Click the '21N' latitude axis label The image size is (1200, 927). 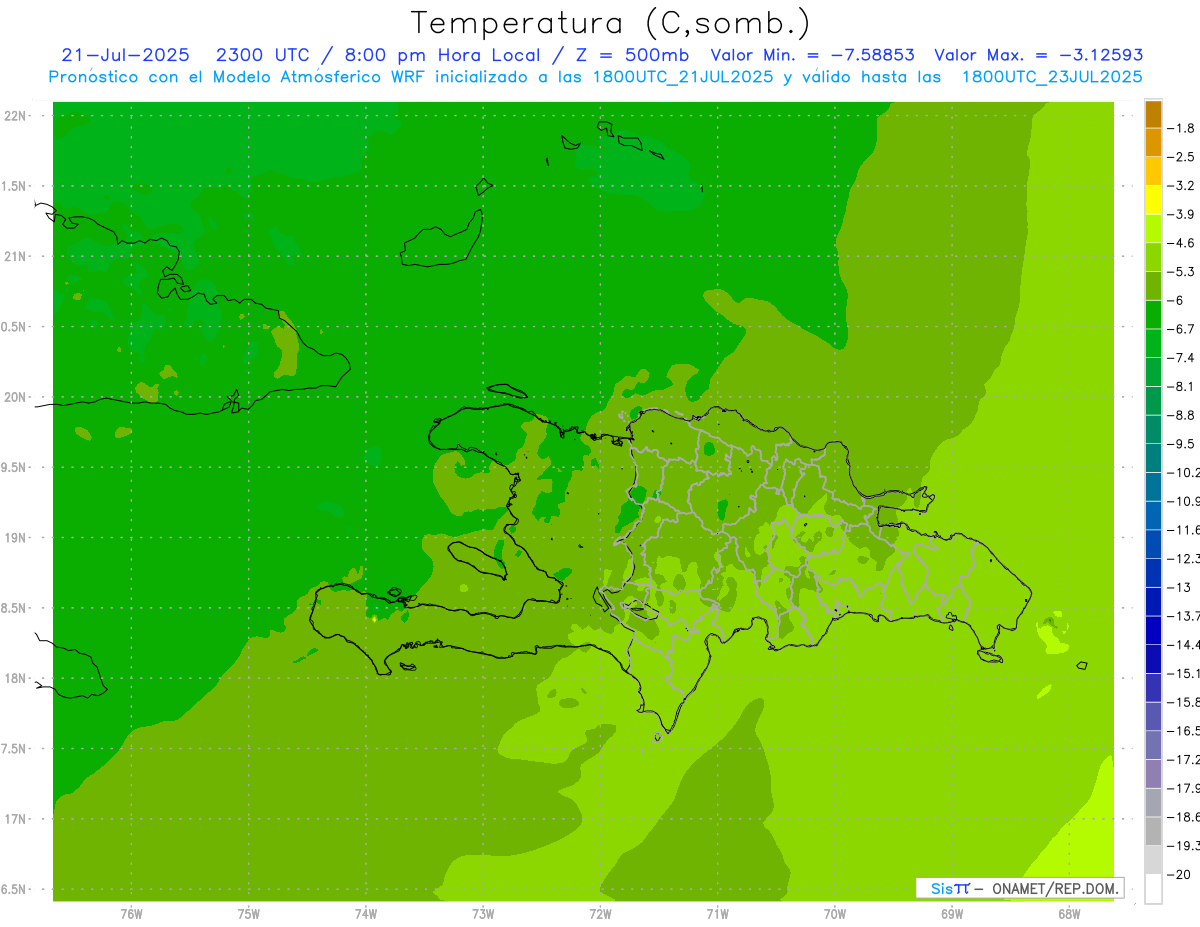tap(15, 256)
